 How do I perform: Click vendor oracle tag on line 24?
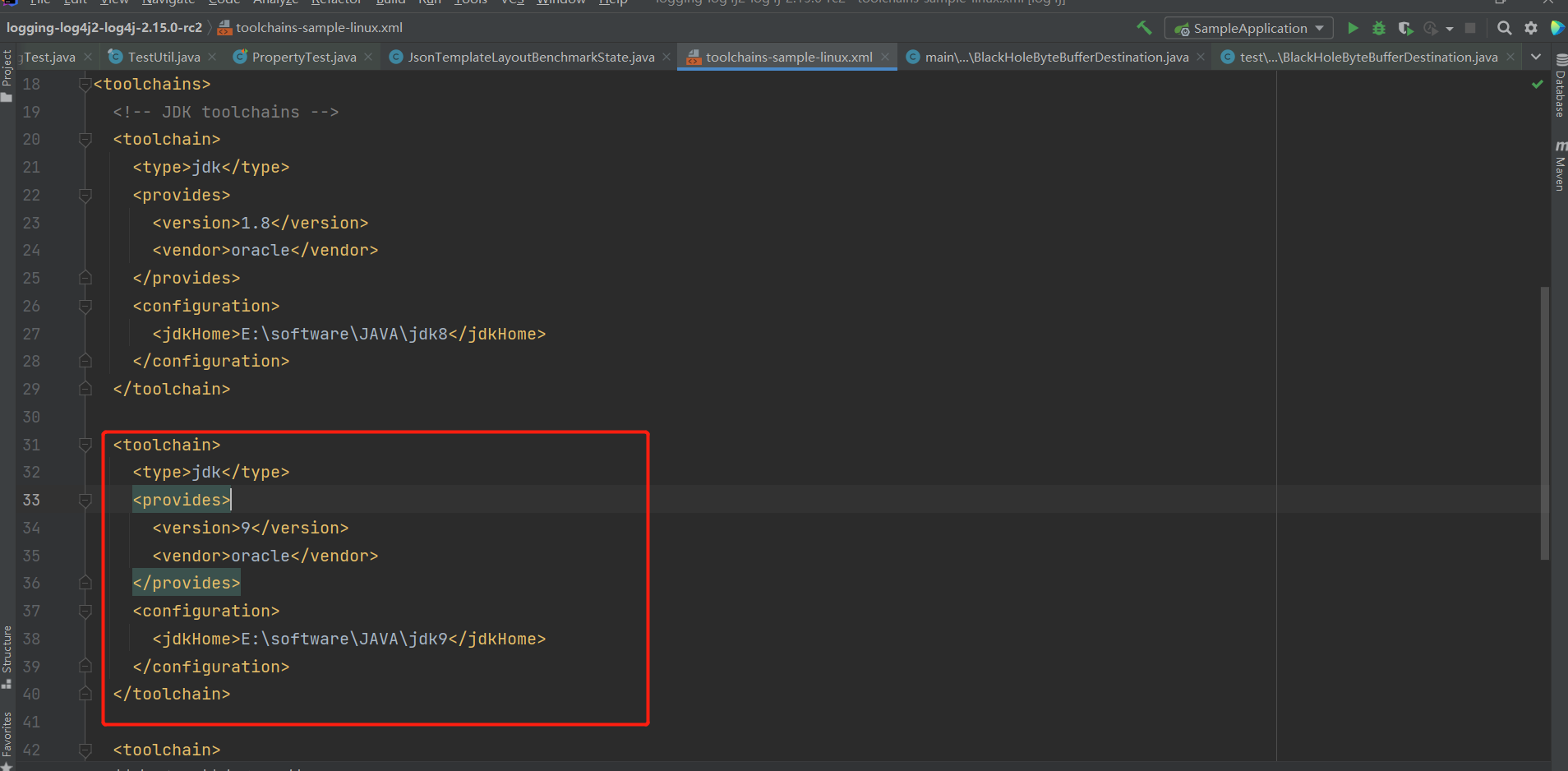point(265,250)
